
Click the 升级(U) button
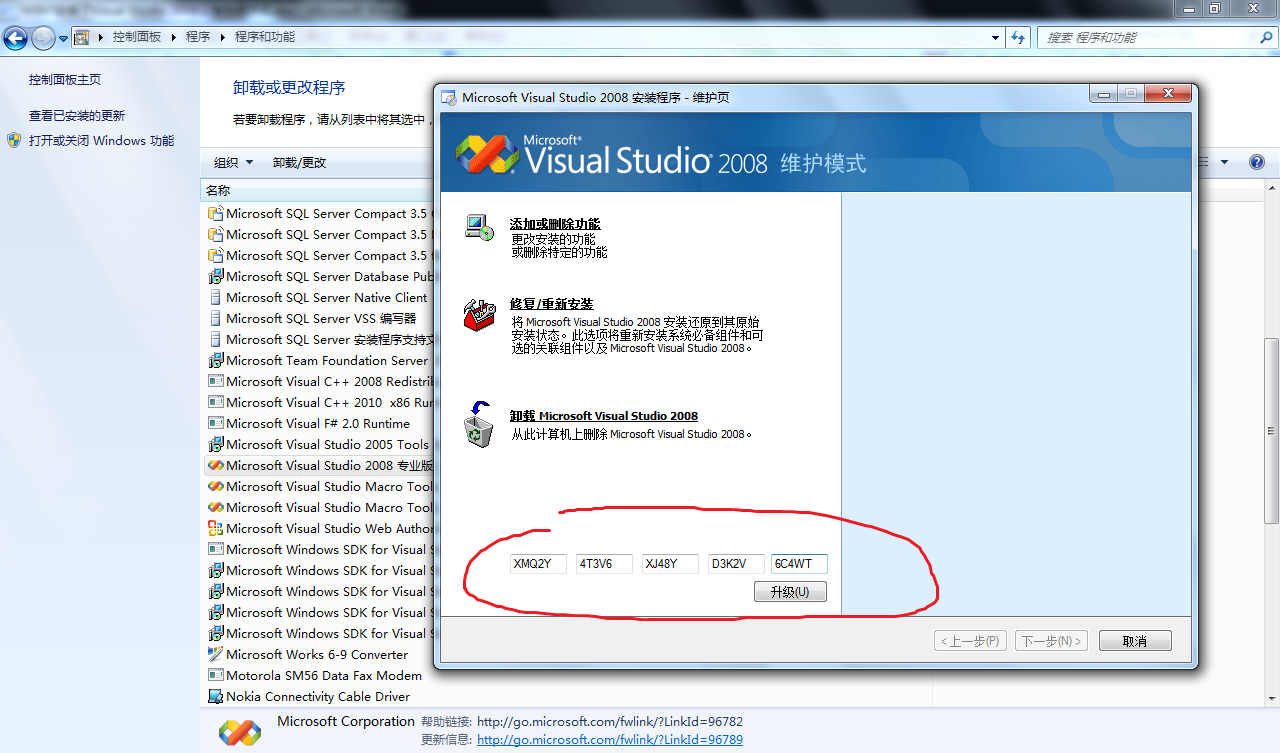point(790,591)
